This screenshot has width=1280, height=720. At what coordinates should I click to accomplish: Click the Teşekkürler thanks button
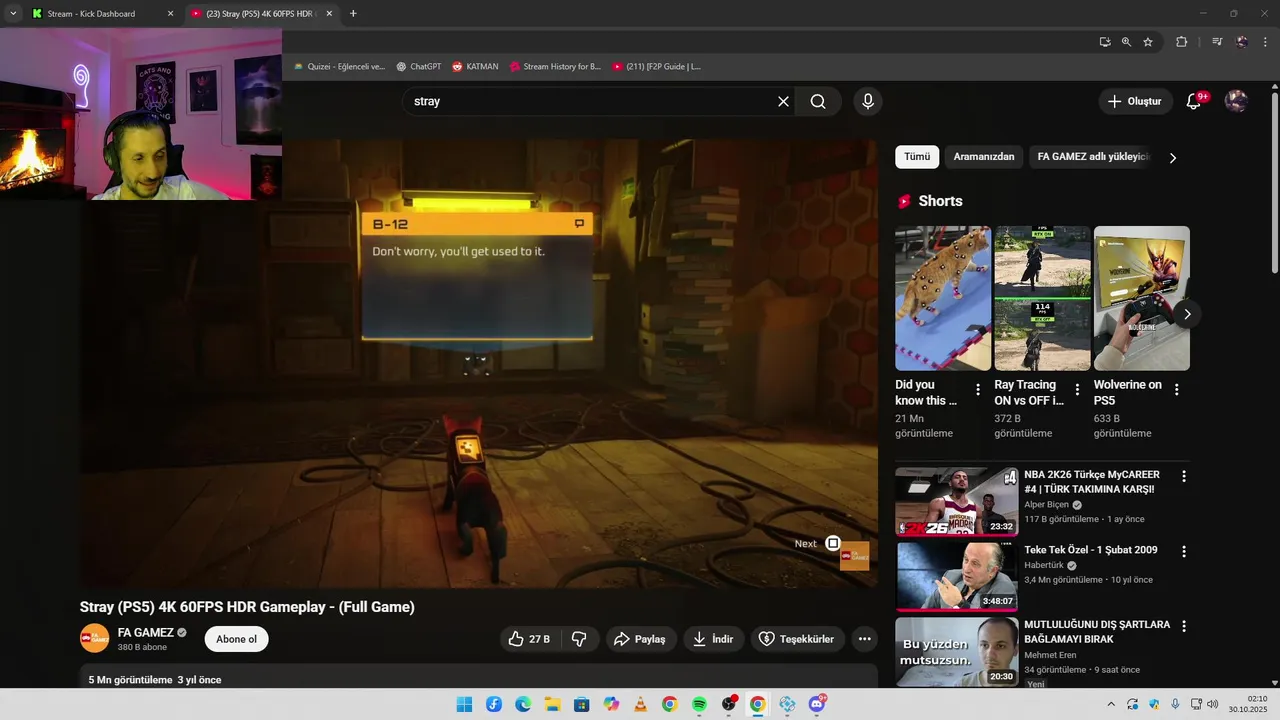pyautogui.click(x=797, y=639)
